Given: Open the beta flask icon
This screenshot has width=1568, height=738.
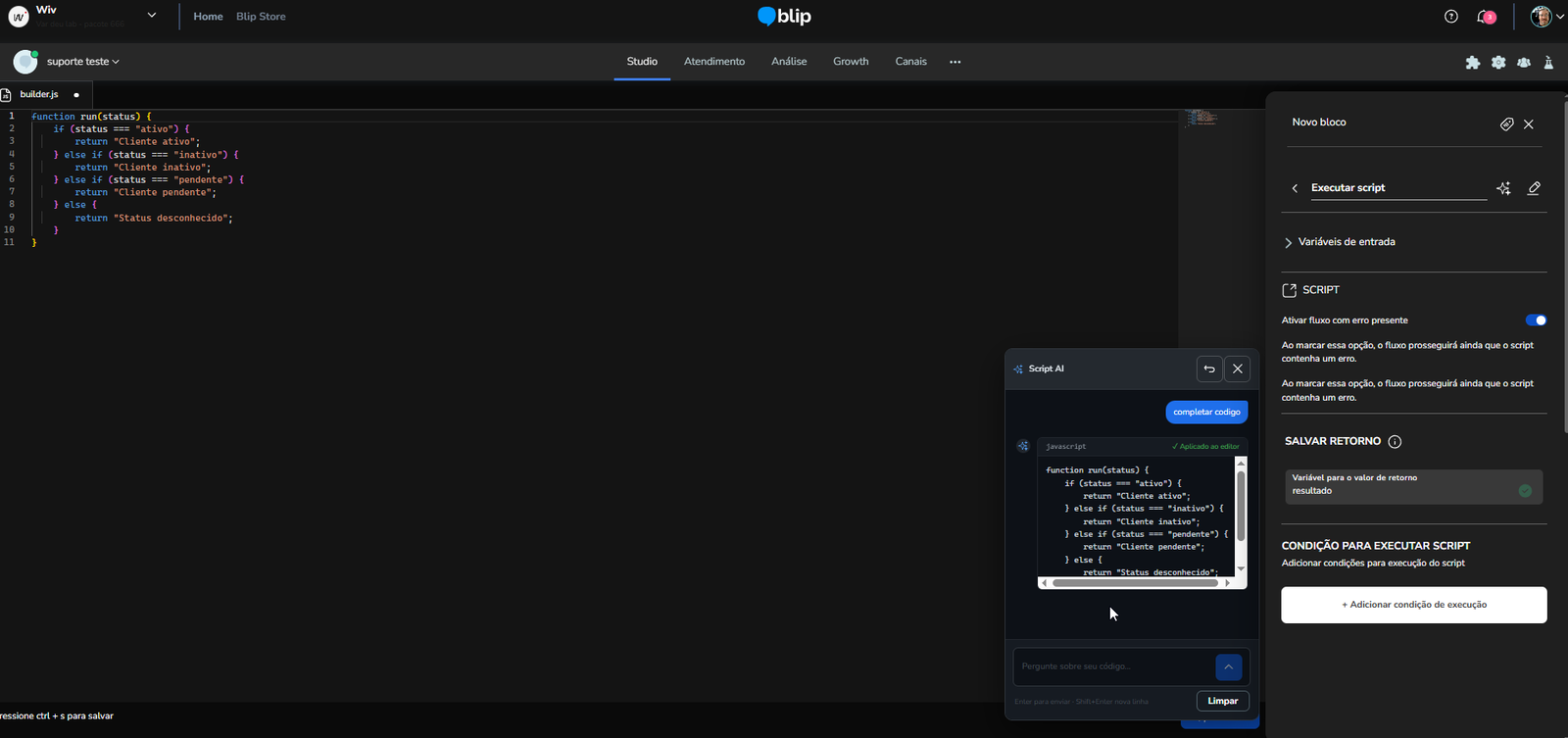Looking at the screenshot, I should (1548, 62).
